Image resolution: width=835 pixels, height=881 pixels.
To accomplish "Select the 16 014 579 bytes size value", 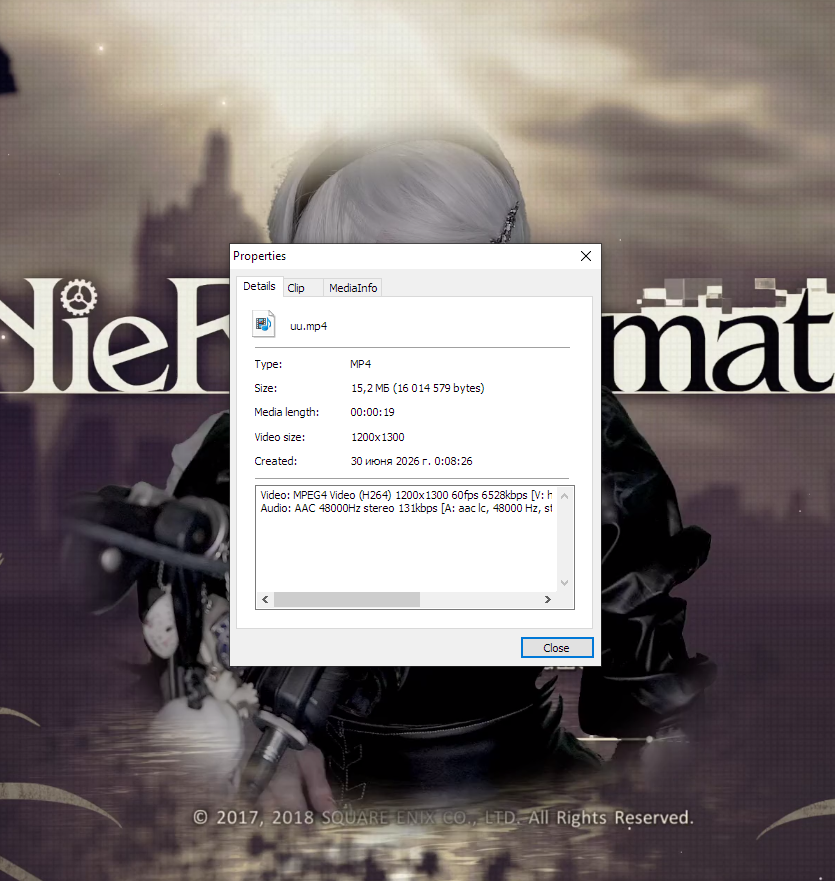I will [418, 388].
